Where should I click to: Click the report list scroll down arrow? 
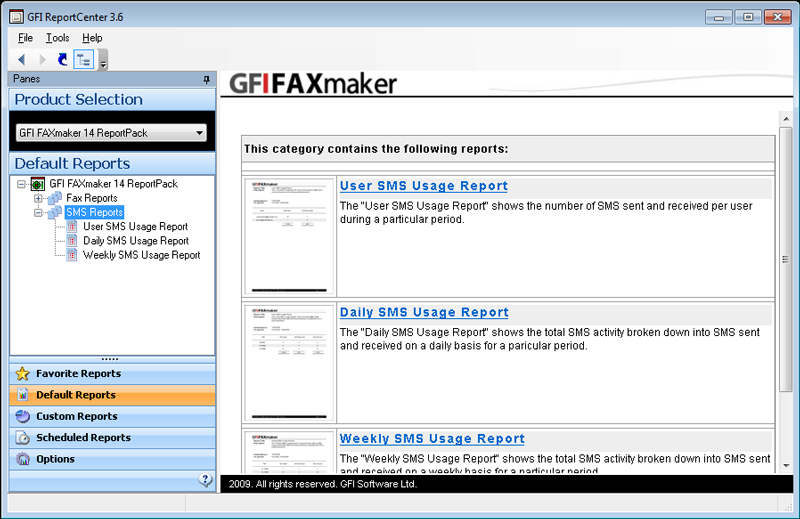click(x=786, y=465)
